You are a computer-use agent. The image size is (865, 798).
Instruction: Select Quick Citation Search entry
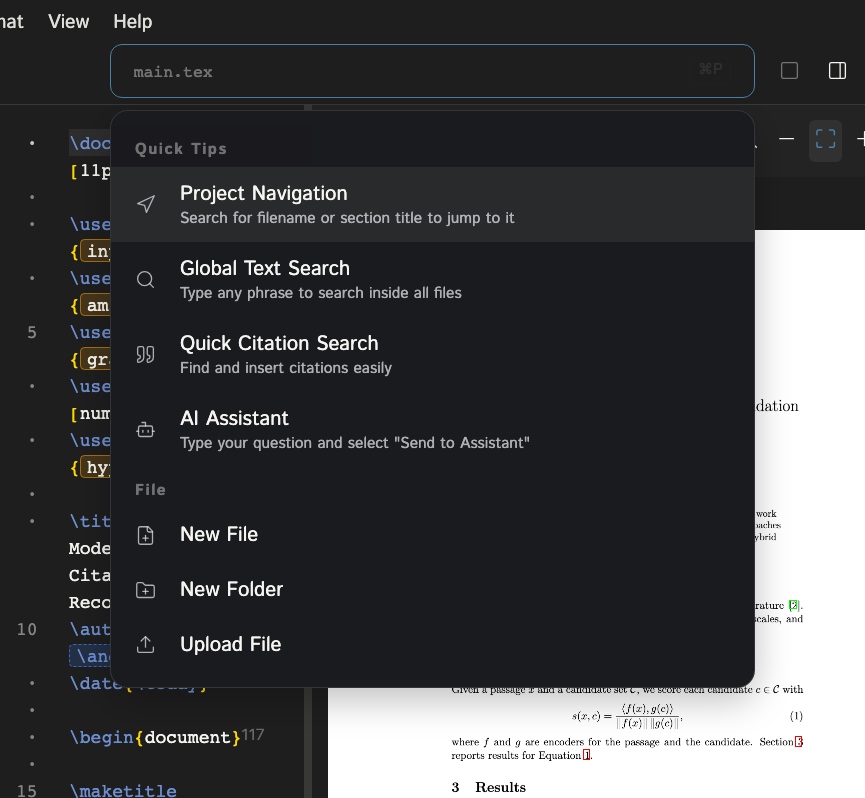pos(432,354)
